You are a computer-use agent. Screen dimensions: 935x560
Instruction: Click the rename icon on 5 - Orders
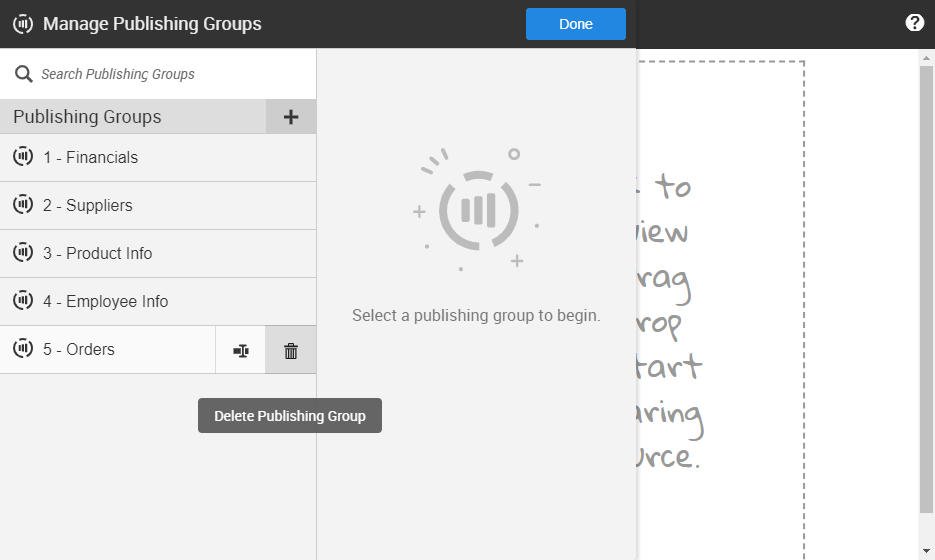[x=241, y=350]
